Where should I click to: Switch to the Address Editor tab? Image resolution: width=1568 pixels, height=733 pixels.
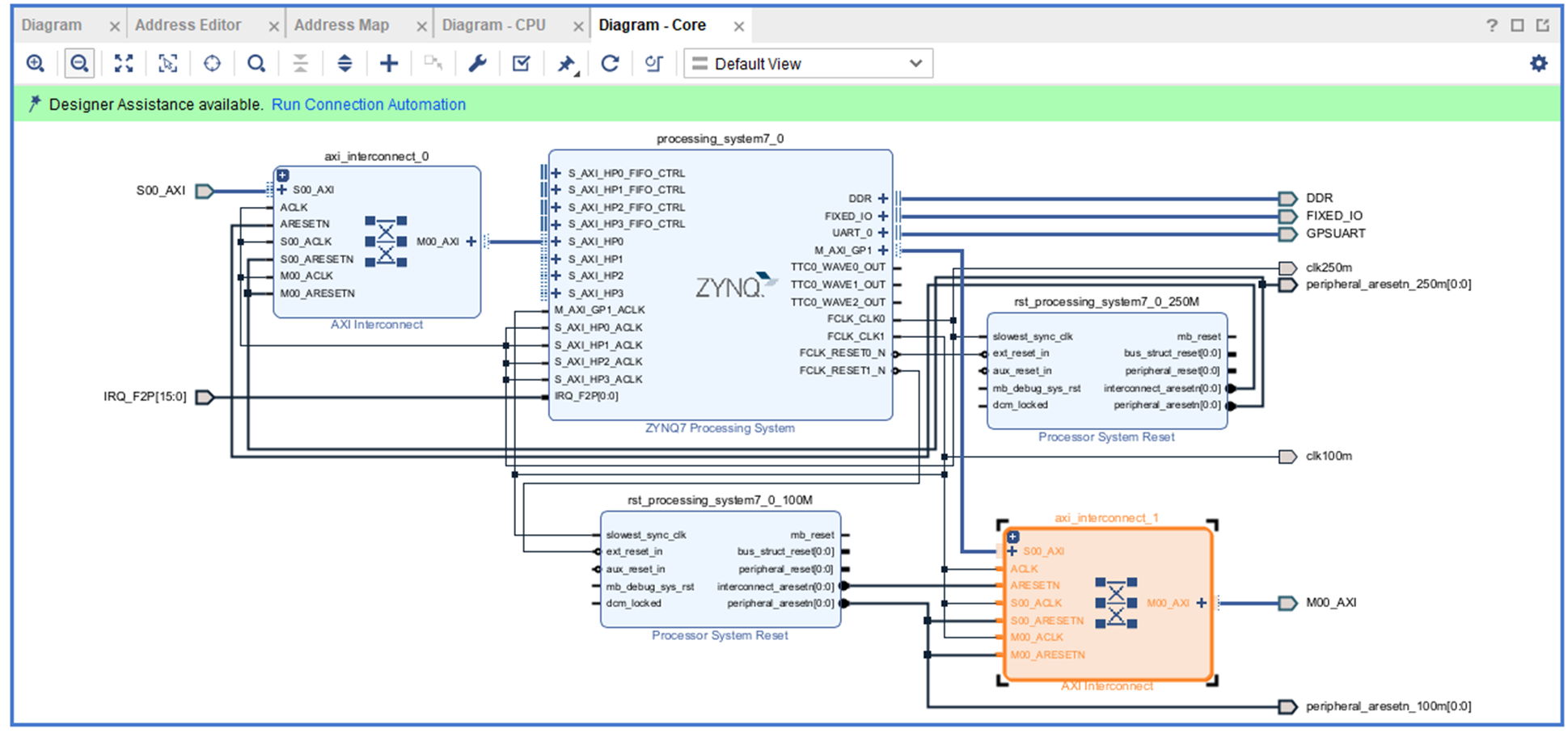(x=188, y=25)
